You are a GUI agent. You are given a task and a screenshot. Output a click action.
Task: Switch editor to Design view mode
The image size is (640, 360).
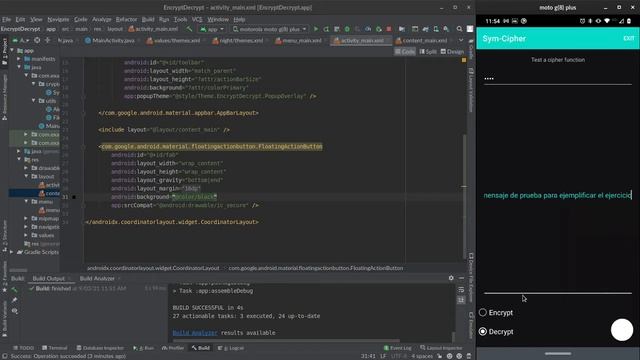coord(452,51)
